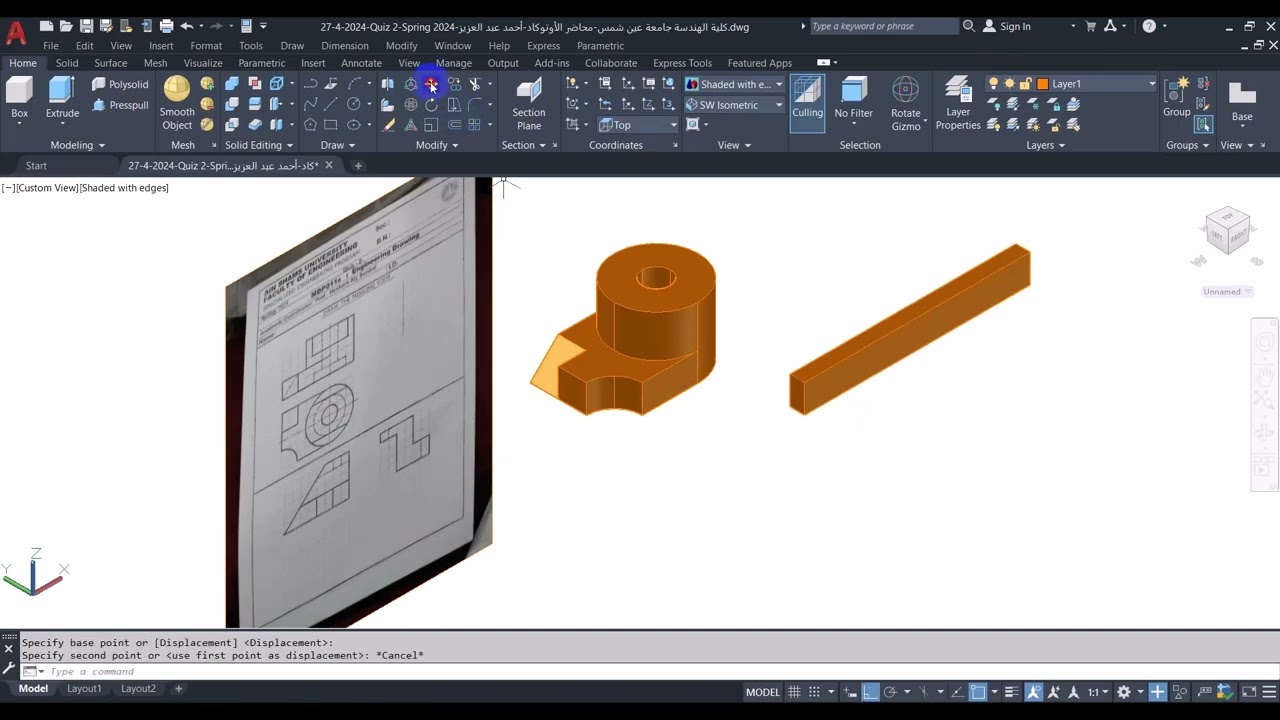Screen dimensions: 1280x720
Task: Click the Undo arrow in quick access toolbar
Action: coord(186,26)
